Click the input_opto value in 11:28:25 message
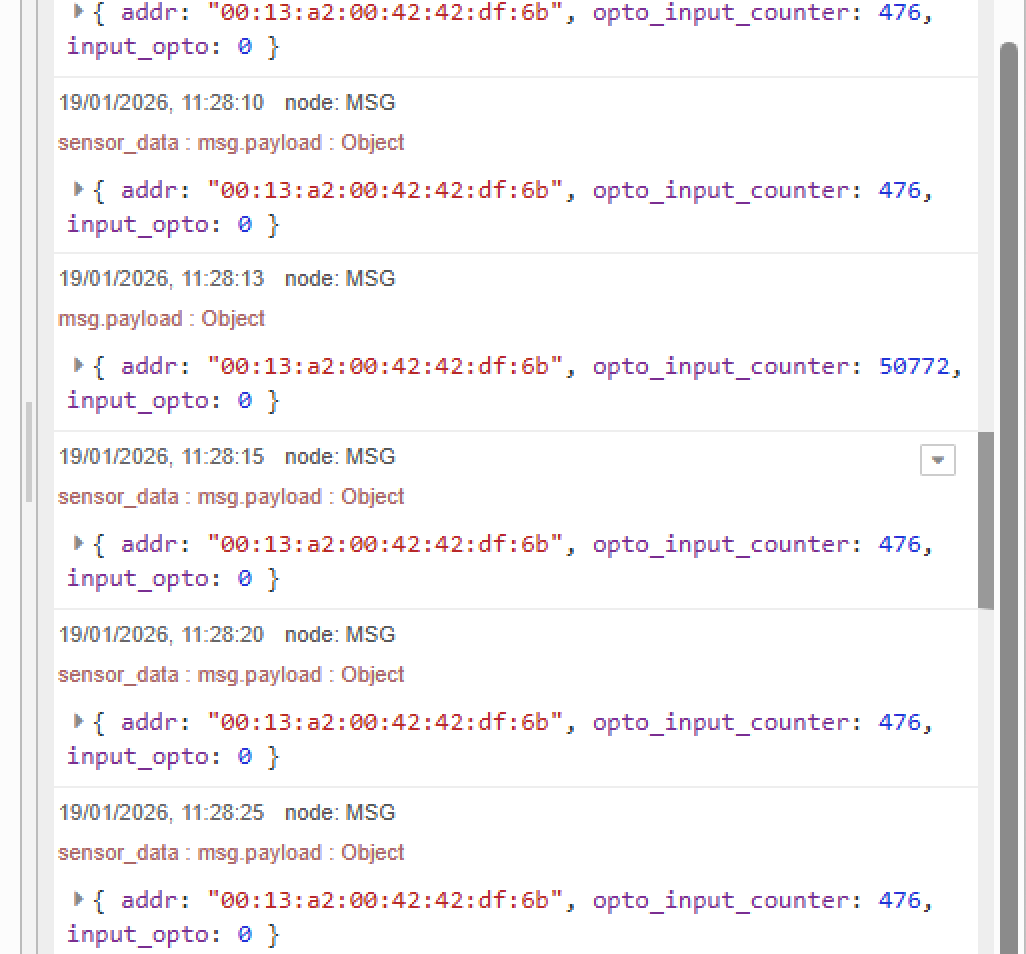The height and width of the screenshot is (954, 1026). [244, 934]
